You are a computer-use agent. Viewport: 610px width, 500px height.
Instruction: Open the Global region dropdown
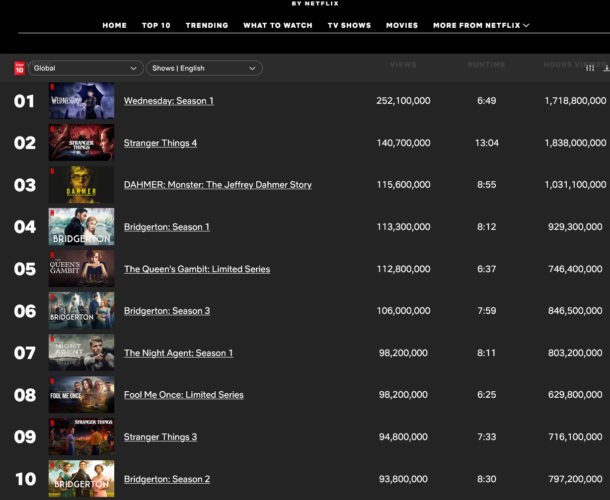pyautogui.click(x=86, y=68)
